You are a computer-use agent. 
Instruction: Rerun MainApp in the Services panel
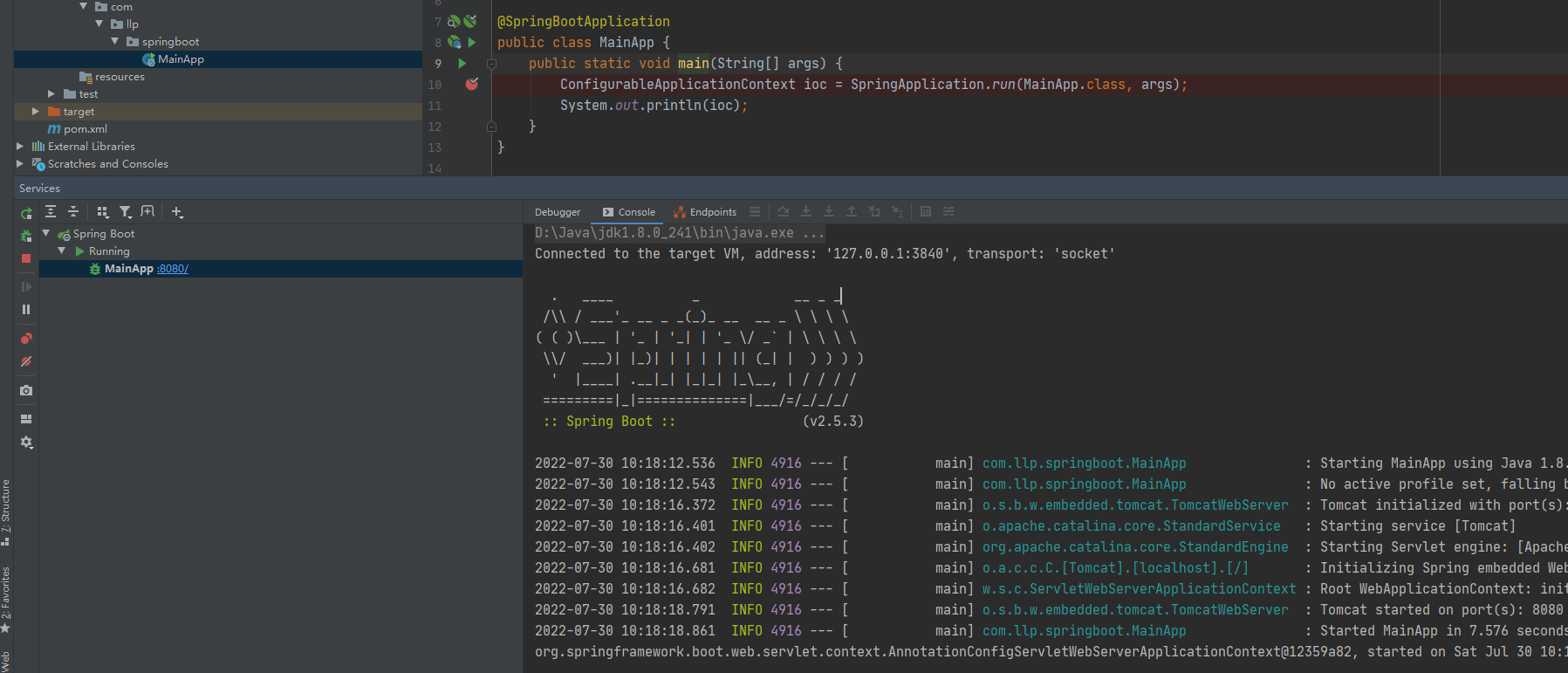pos(26,213)
